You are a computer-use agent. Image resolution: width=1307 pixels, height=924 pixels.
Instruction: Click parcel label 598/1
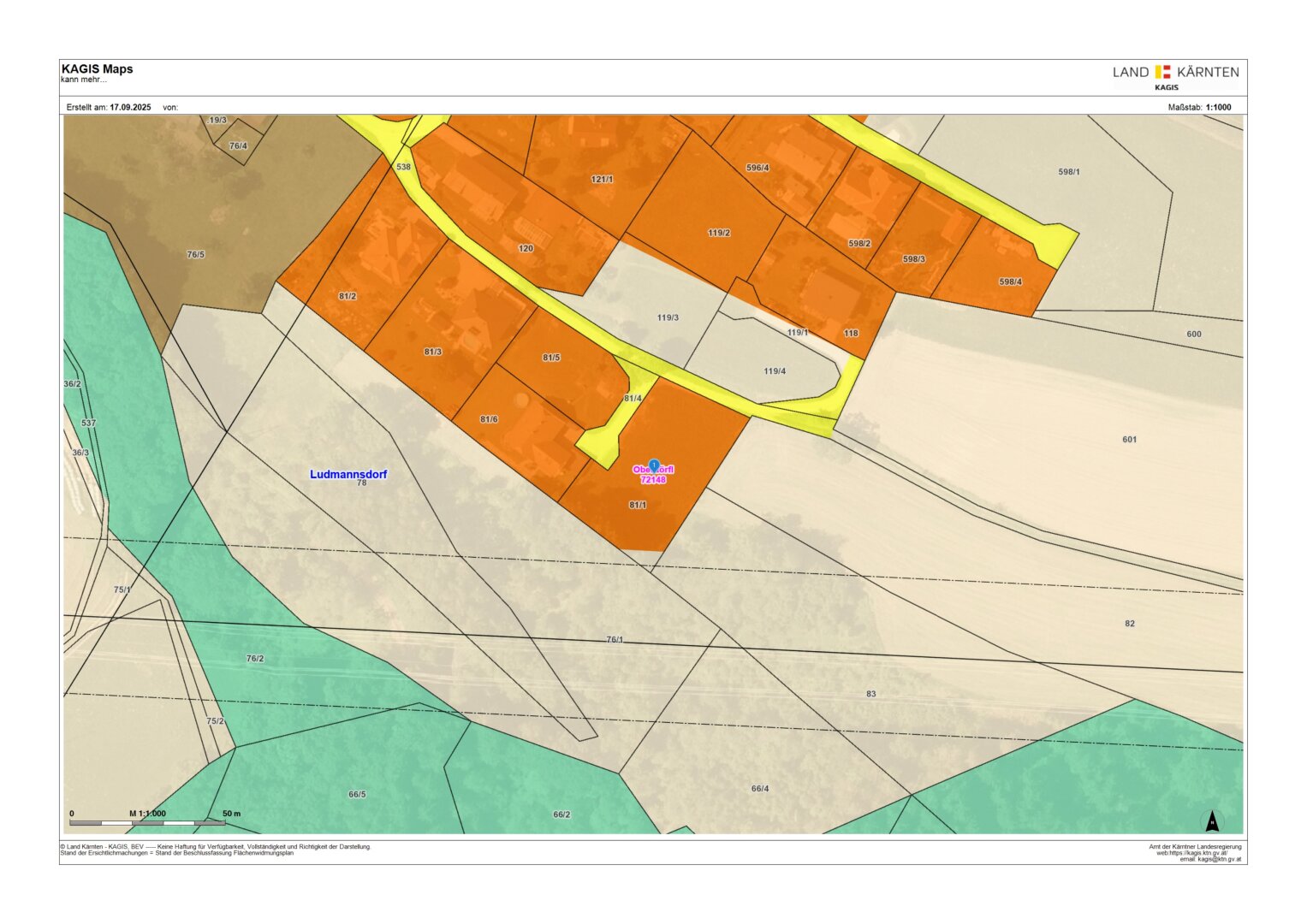(1069, 172)
